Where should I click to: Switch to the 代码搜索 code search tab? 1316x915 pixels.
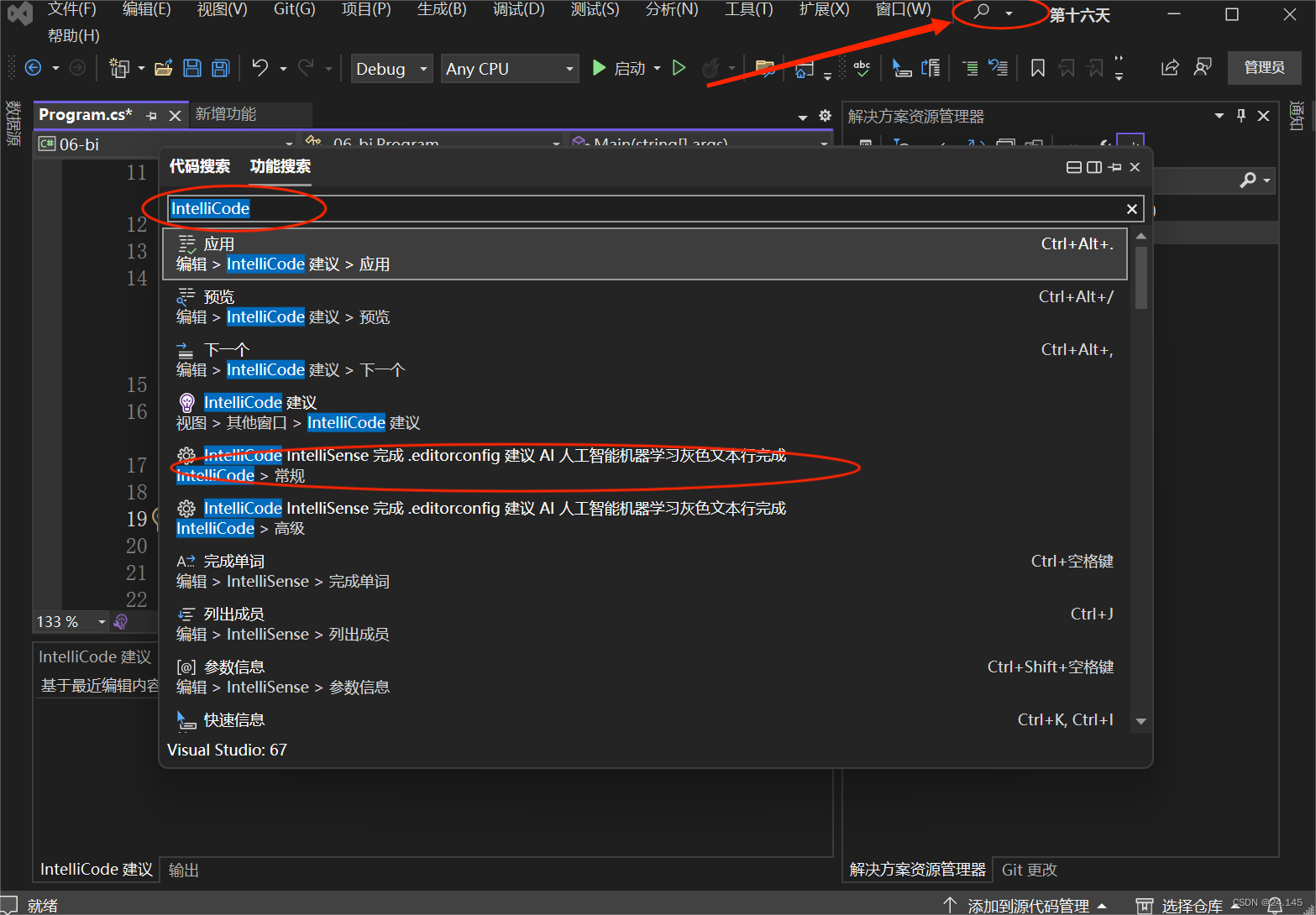point(200,166)
